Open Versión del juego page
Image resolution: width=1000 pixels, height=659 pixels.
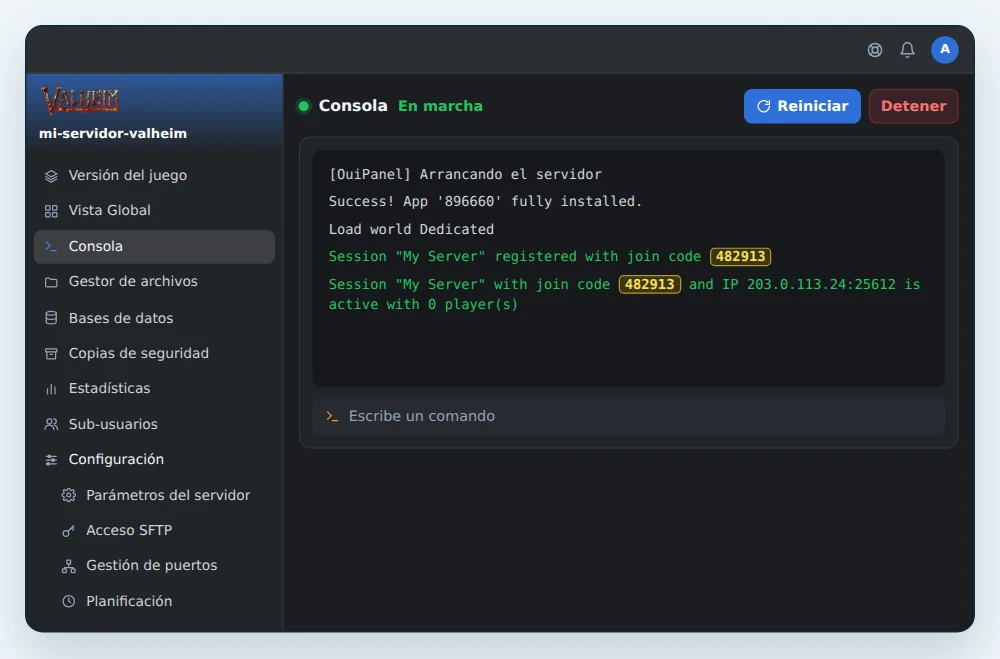[x=154, y=175]
